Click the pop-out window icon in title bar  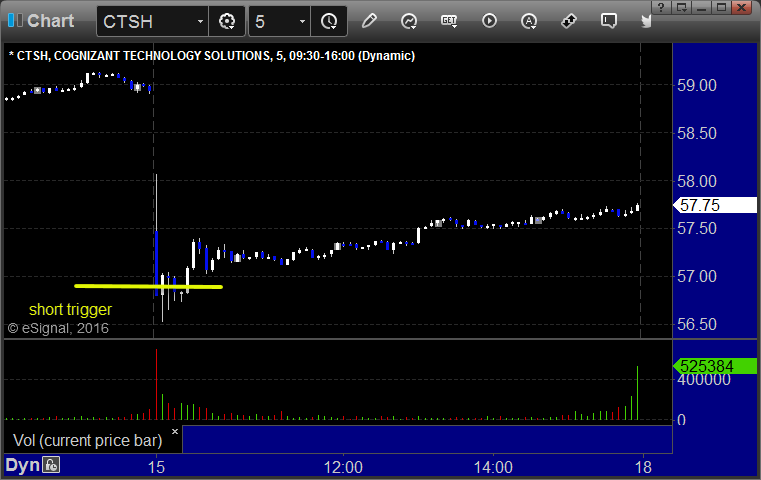[x=681, y=7]
